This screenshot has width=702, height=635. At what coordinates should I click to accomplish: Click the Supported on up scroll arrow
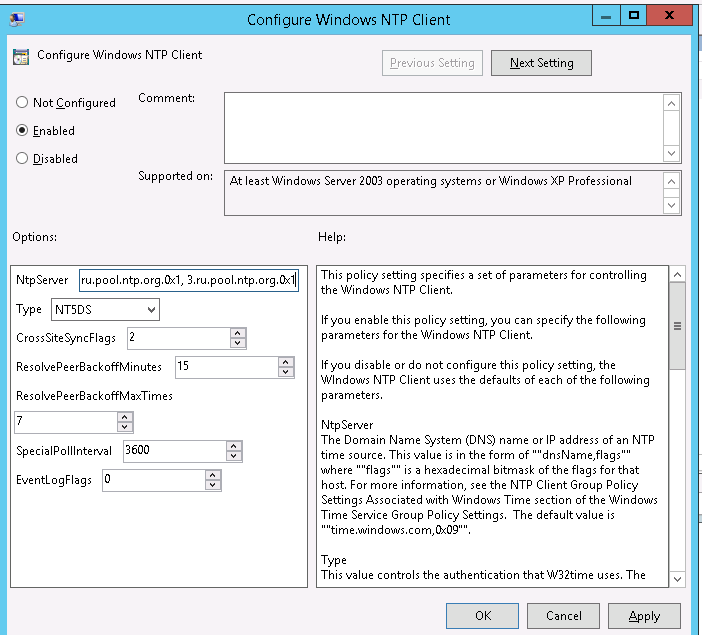click(x=671, y=181)
